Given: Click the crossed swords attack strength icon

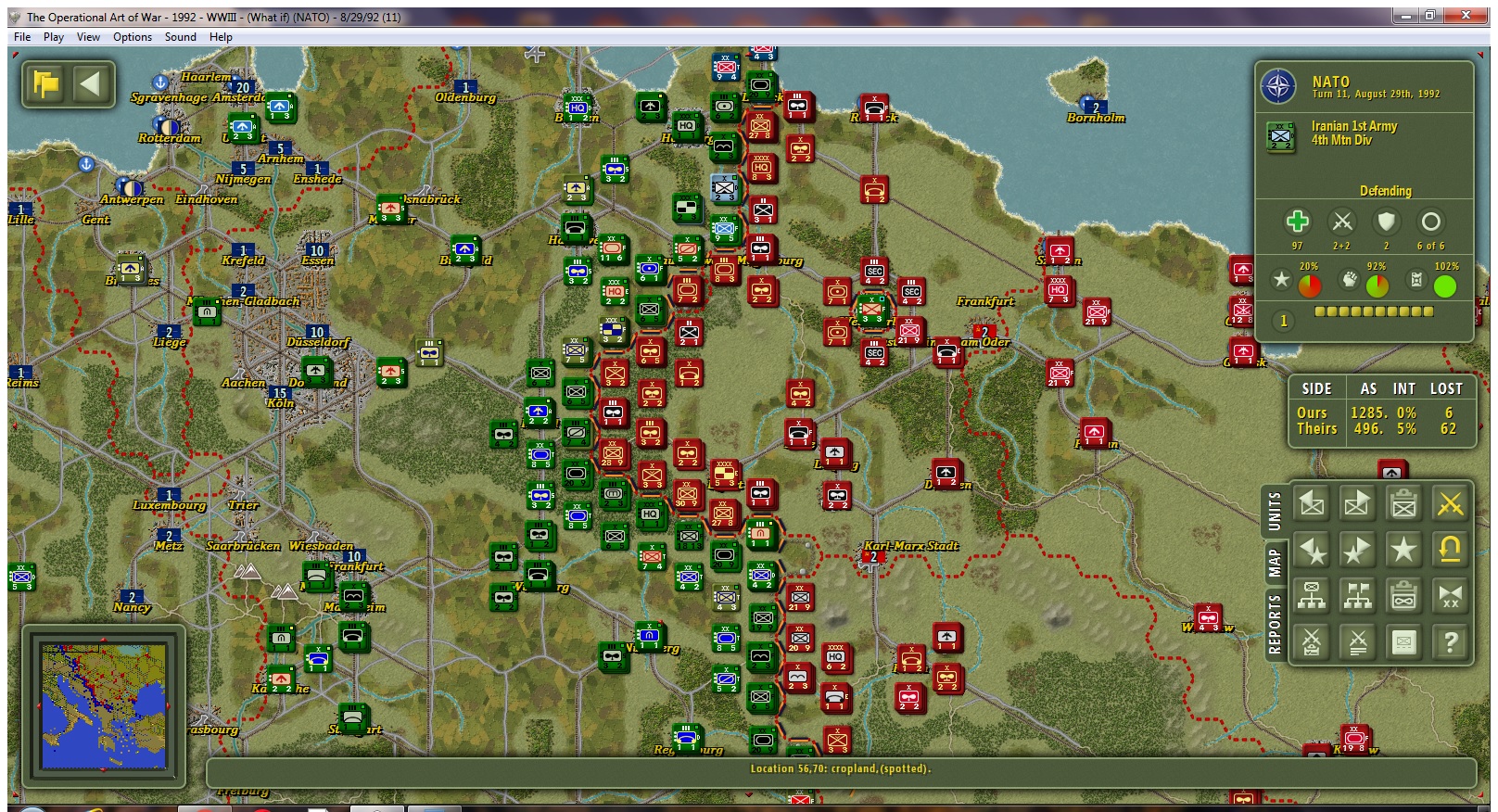Looking at the screenshot, I should [x=1341, y=222].
